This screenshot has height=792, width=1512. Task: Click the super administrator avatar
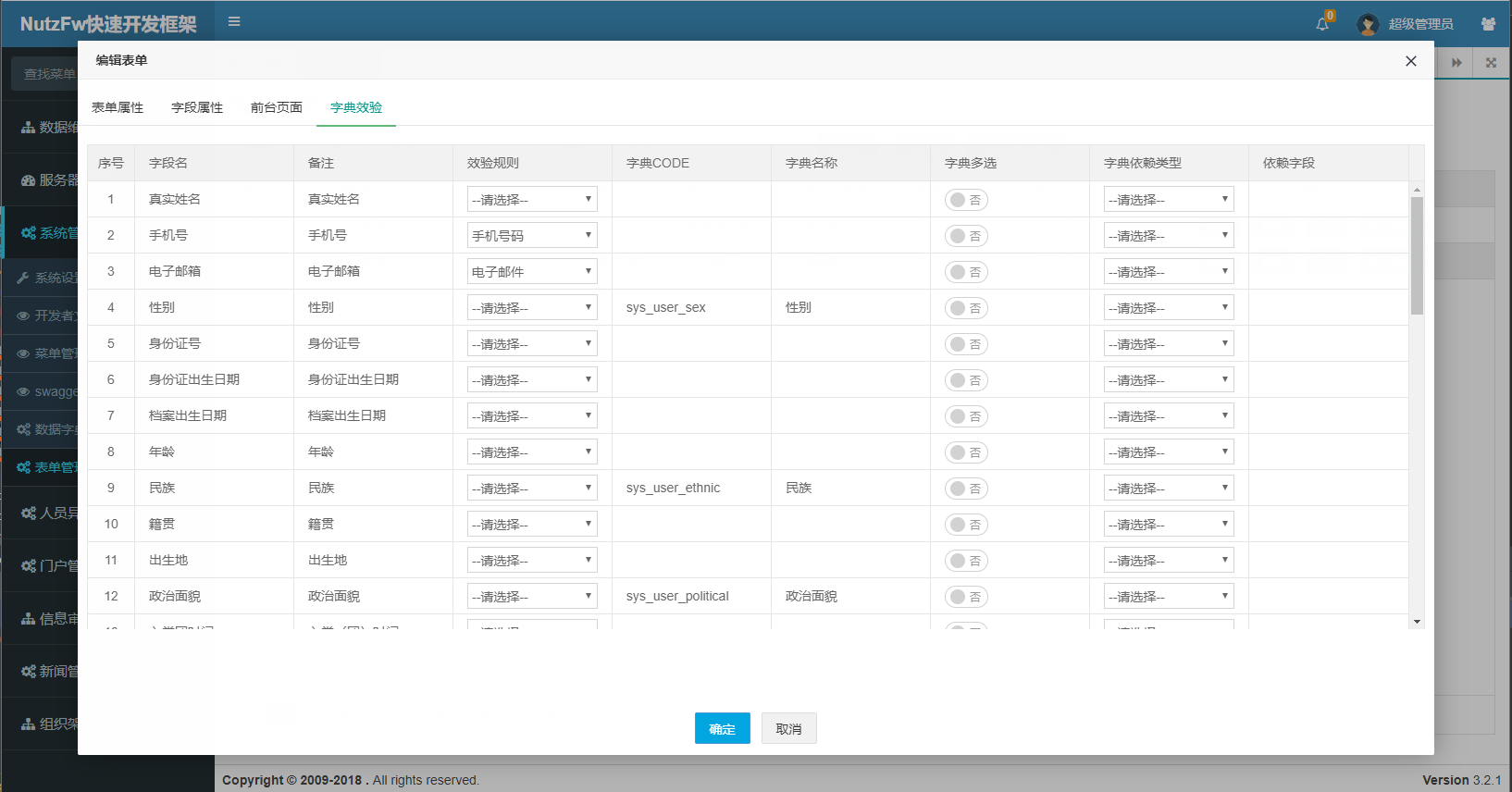1368,24
